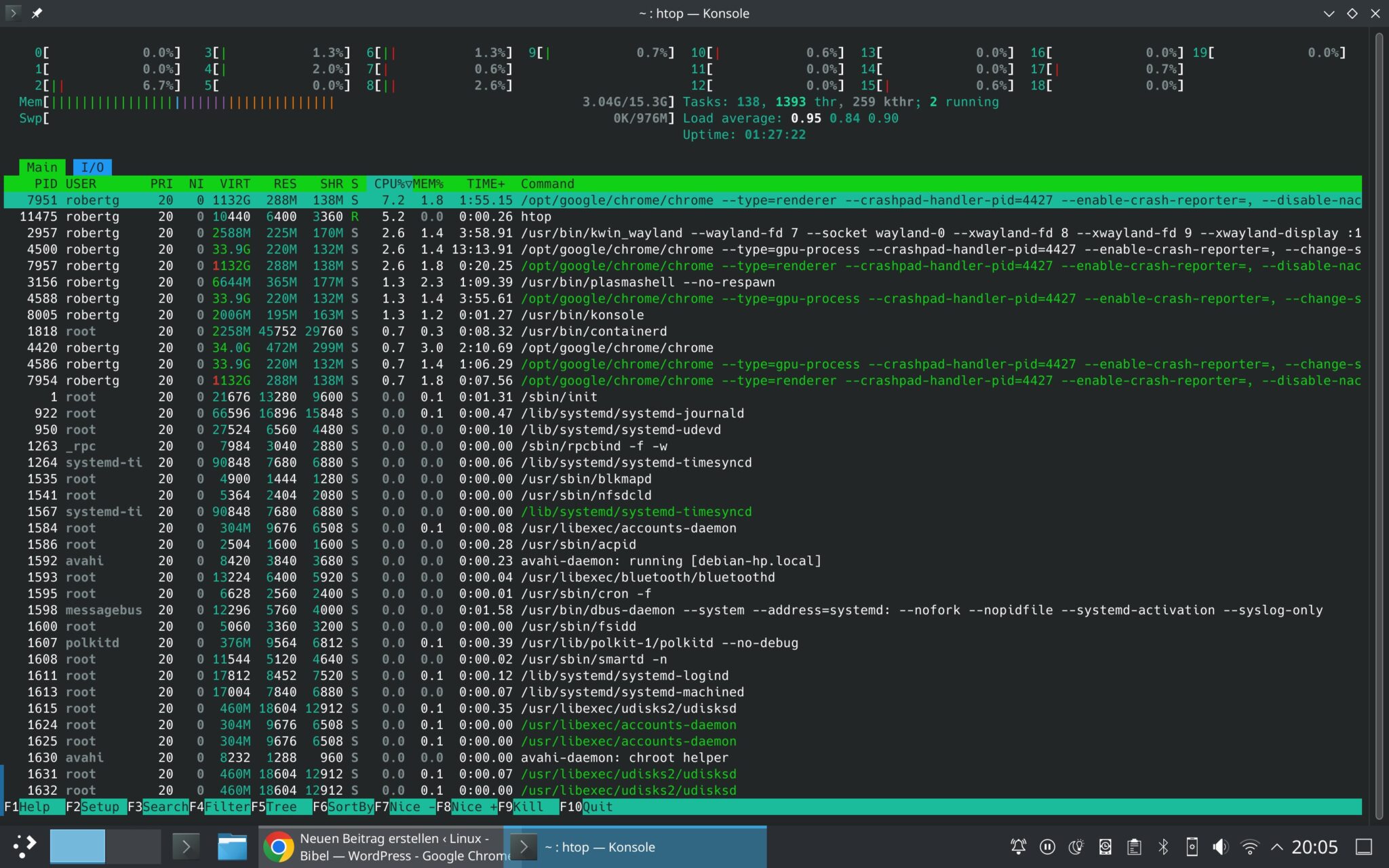Activate the Night Color icon in the tray

click(1077, 846)
